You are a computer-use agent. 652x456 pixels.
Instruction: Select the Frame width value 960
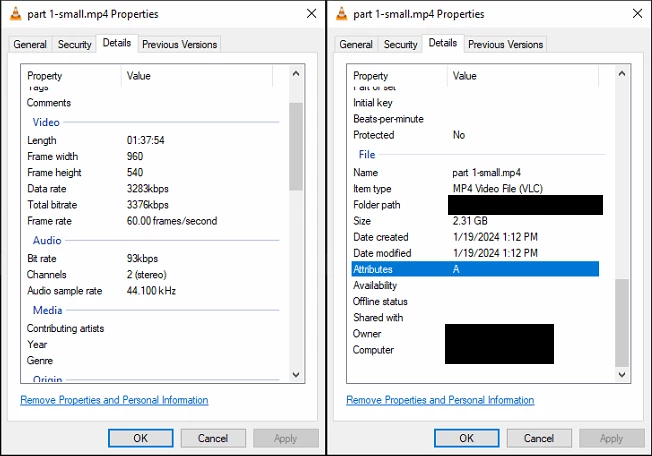pyautogui.click(x=135, y=156)
